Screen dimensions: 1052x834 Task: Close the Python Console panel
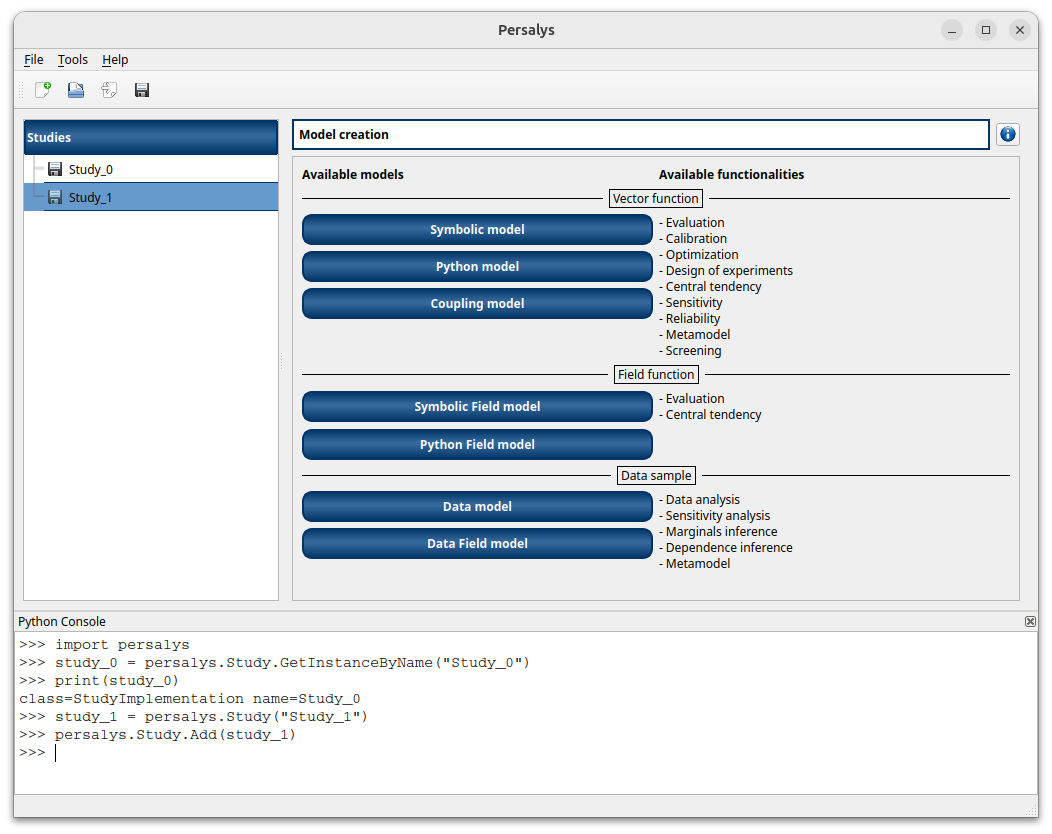(x=1030, y=621)
